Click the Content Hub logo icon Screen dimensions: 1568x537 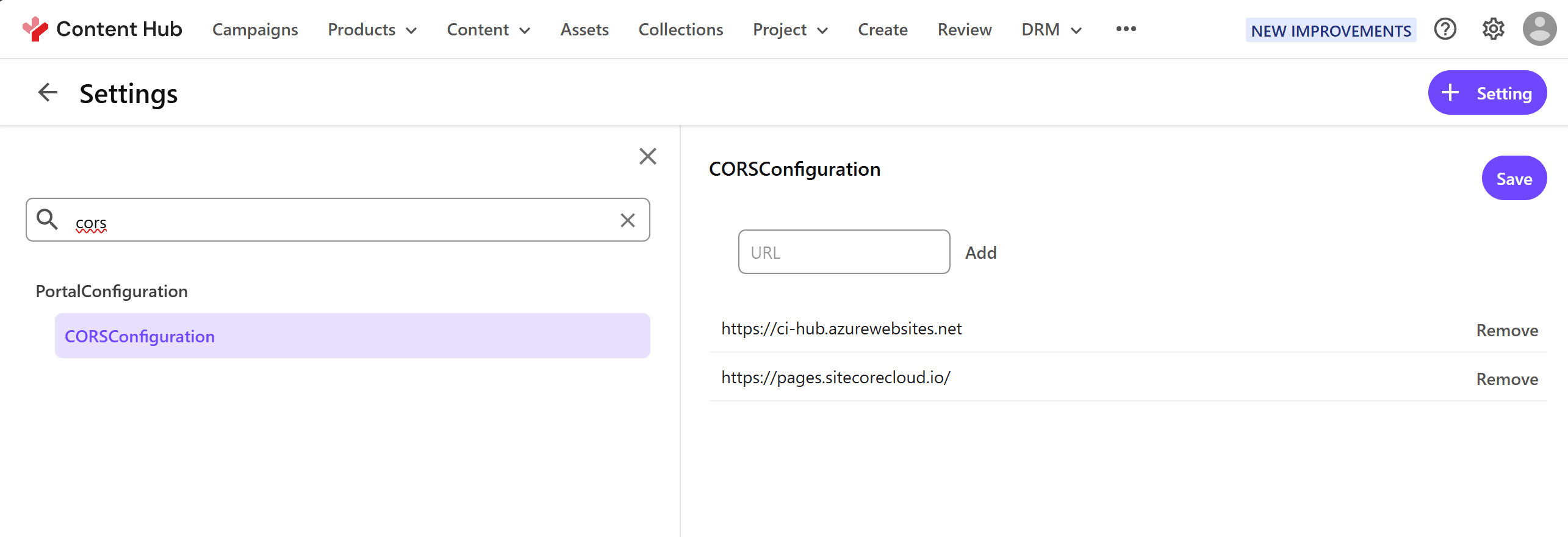(35, 29)
